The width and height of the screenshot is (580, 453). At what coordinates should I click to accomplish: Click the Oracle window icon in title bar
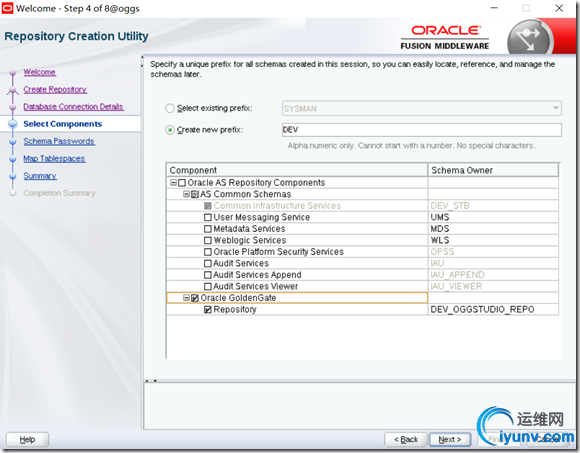[x=7, y=8]
